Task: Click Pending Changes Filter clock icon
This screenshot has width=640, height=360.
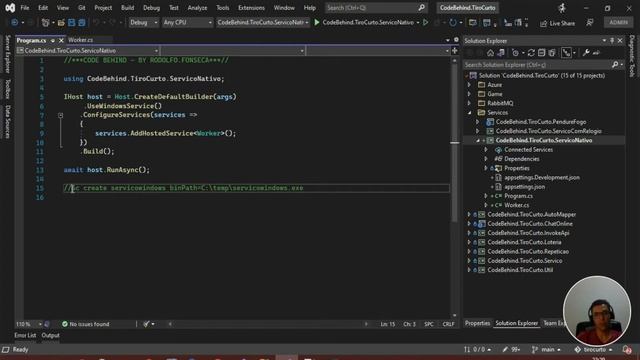Action: [x=516, y=53]
